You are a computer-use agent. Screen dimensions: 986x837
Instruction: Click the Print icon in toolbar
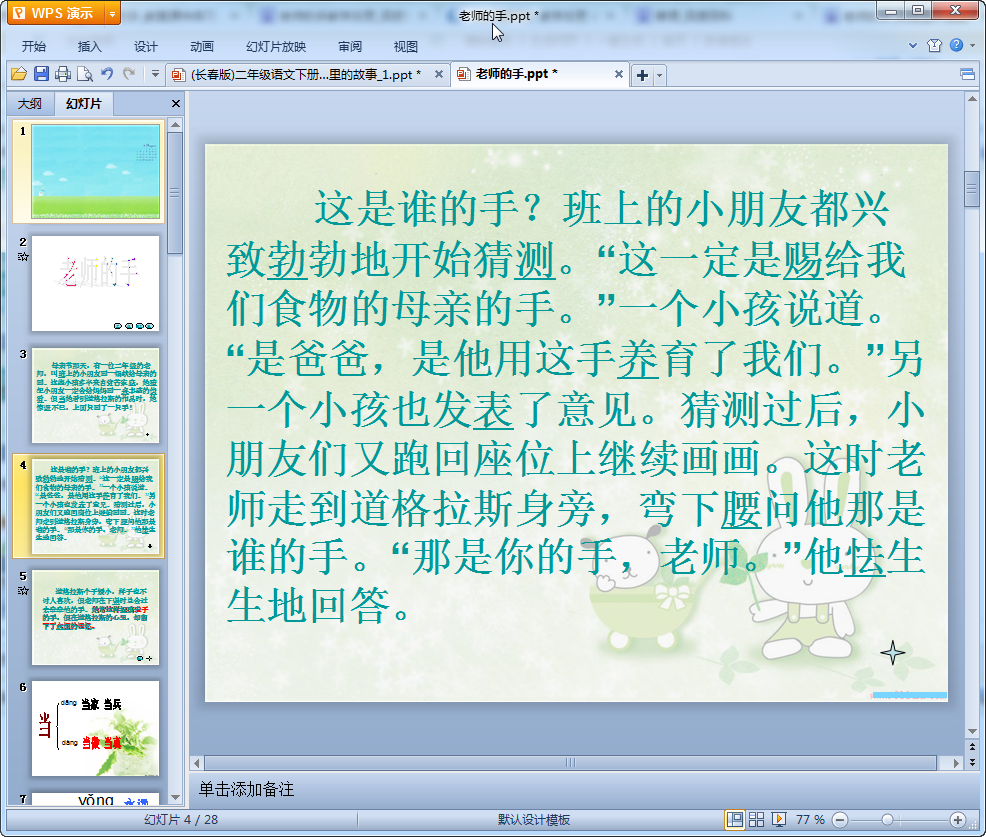[63, 74]
